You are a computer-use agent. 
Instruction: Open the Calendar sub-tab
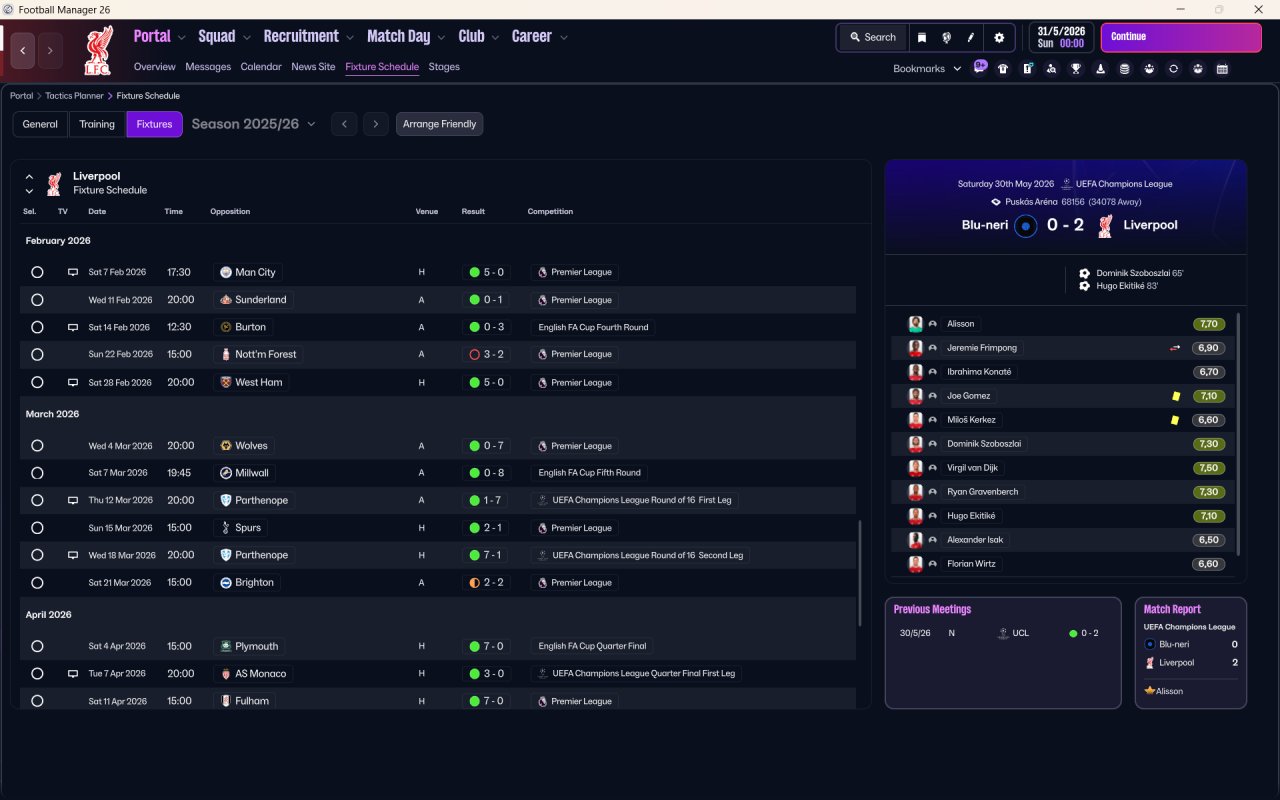tap(261, 67)
